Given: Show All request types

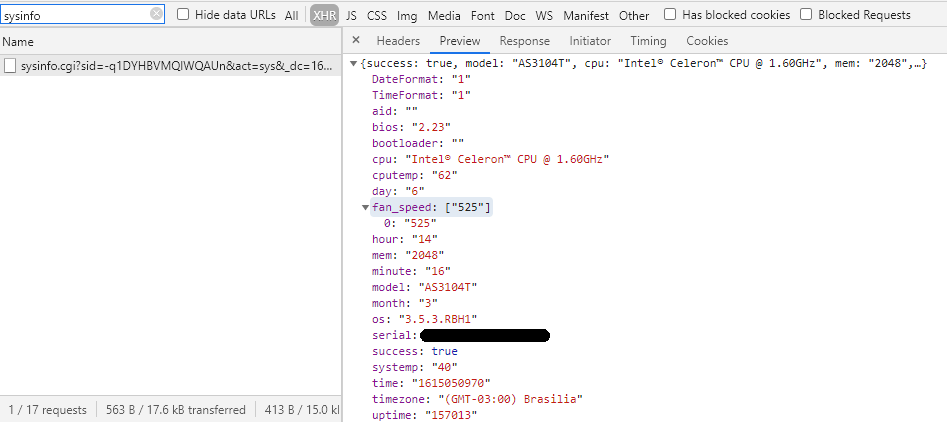Looking at the screenshot, I should tap(291, 15).
